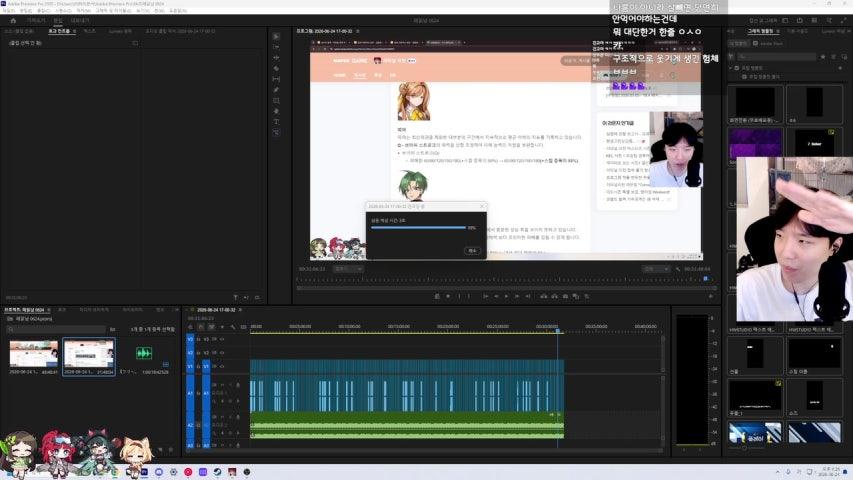
Task: Select the Track Select Forward tool
Action: [276, 47]
